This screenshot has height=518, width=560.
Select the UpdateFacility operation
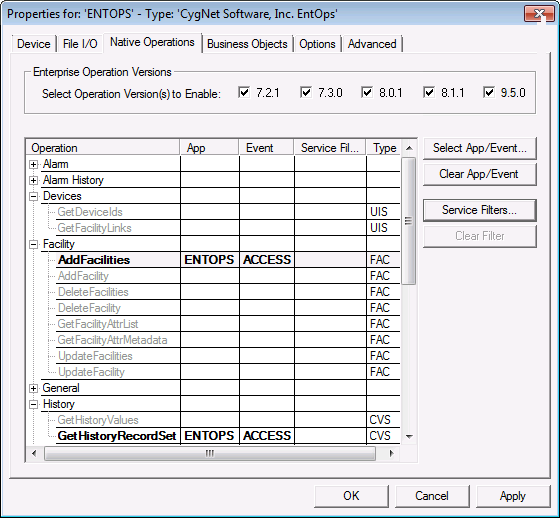pyautogui.click(x=91, y=372)
